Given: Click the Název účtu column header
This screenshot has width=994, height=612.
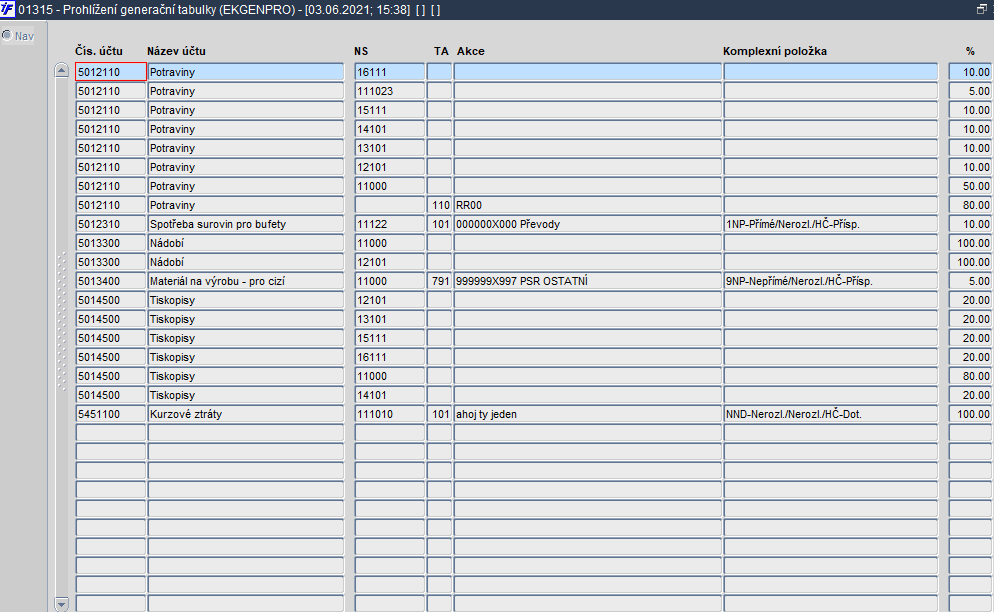Looking at the screenshot, I should click(x=176, y=51).
